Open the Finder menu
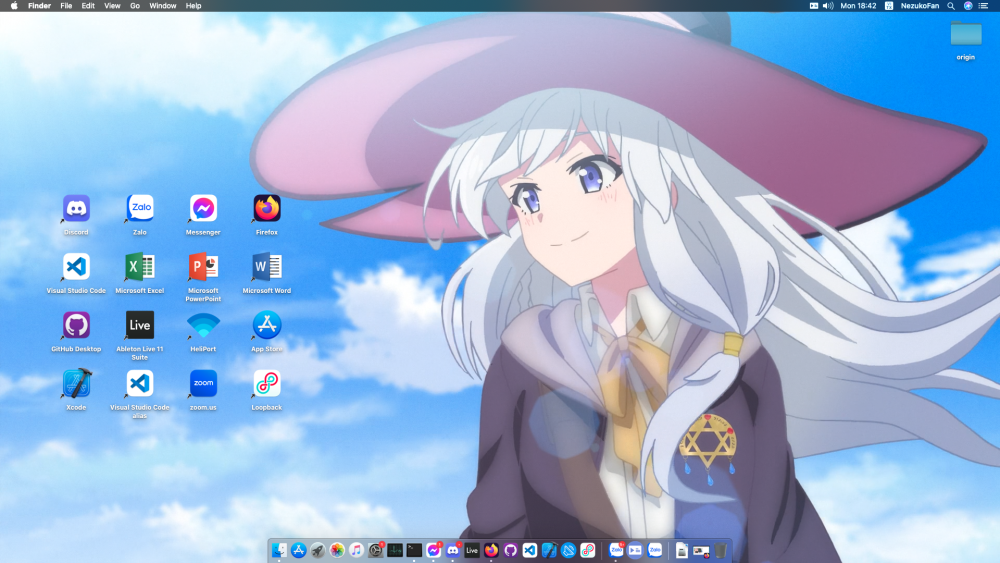The width and height of the screenshot is (1000, 563). pos(40,6)
